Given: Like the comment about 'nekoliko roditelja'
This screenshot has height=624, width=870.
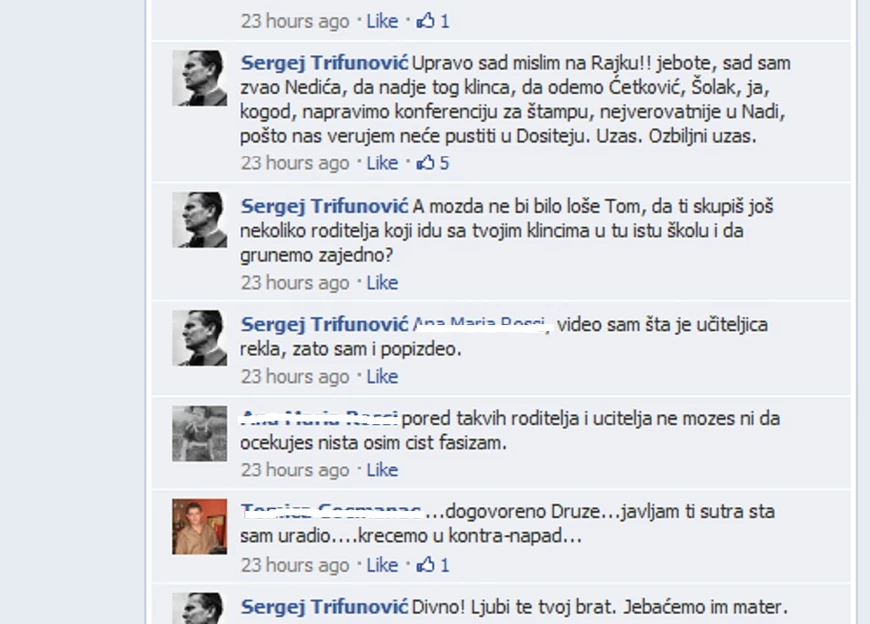Looking at the screenshot, I should pyautogui.click(x=382, y=283).
